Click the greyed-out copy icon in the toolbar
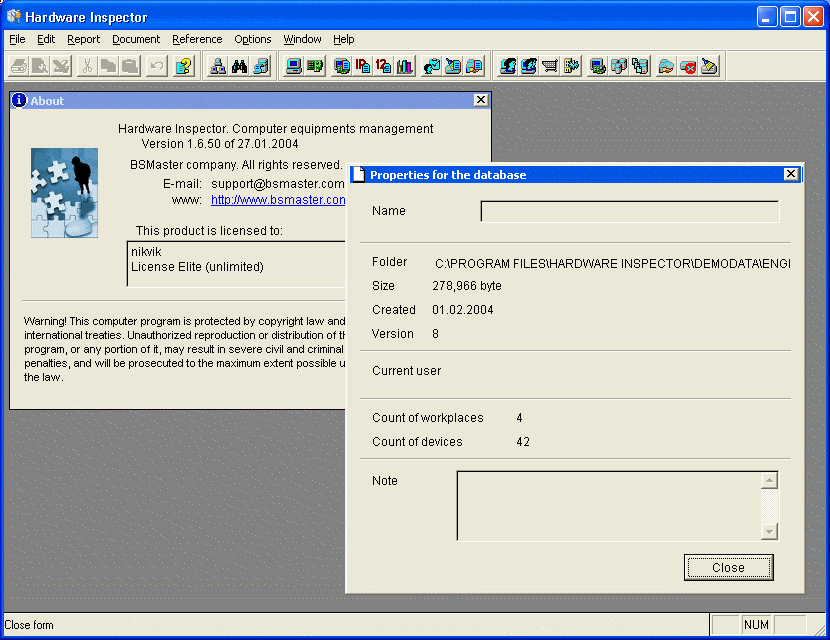The image size is (830, 640). pos(109,66)
